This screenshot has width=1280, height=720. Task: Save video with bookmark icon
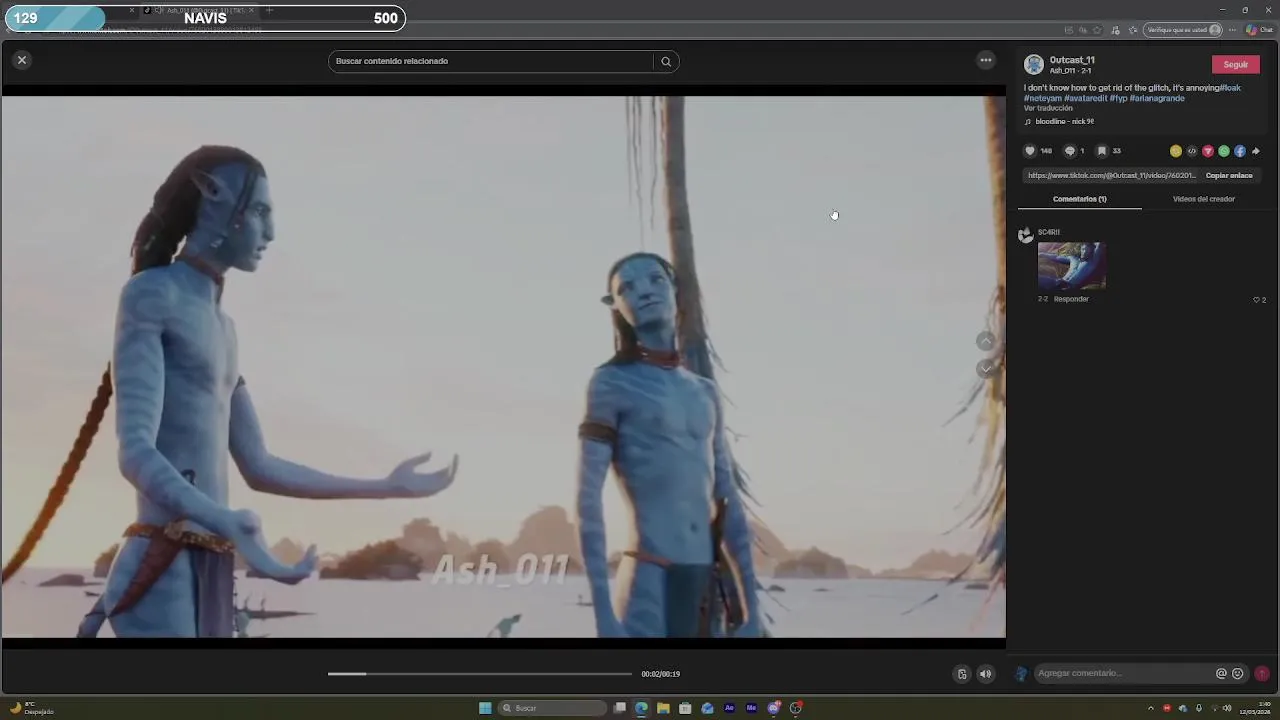[1102, 151]
